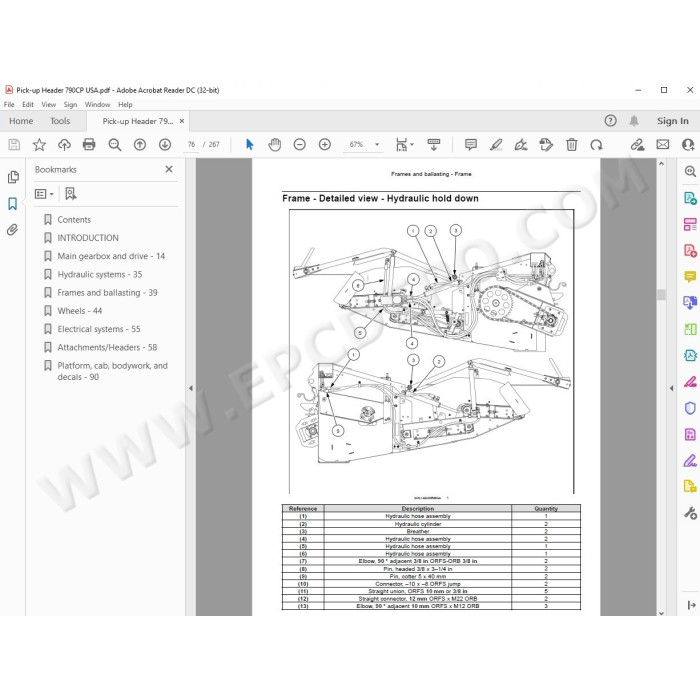Go to previous page with the up arrow
Viewport: 700px width, 700px height.
140,145
